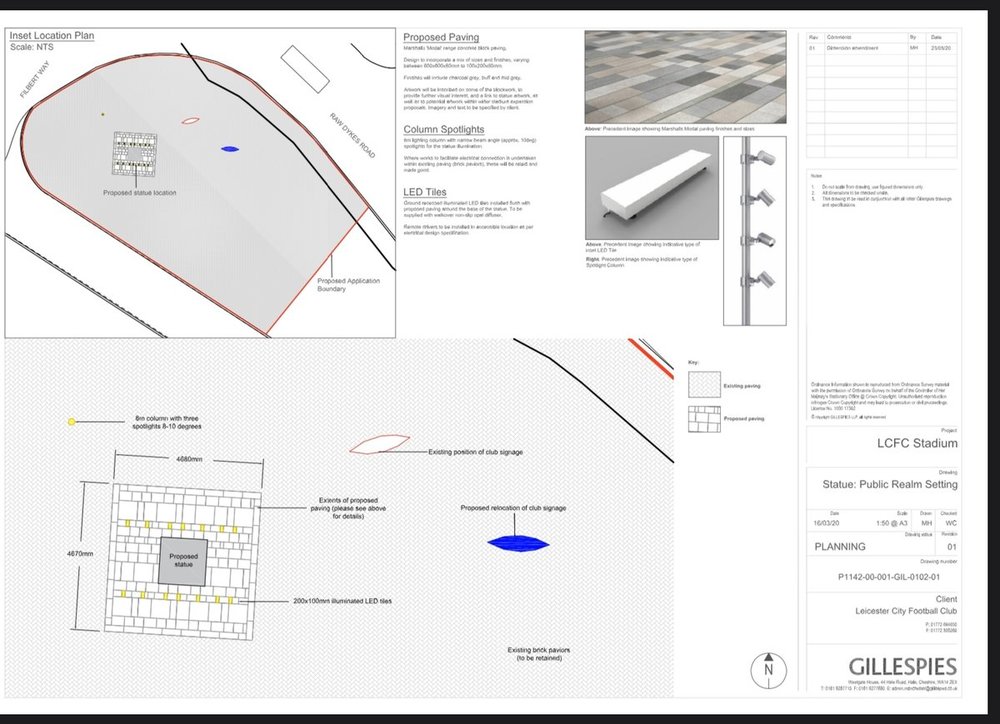Click the north arrow compass symbol
This screenshot has width=1000, height=724.
[x=768, y=670]
